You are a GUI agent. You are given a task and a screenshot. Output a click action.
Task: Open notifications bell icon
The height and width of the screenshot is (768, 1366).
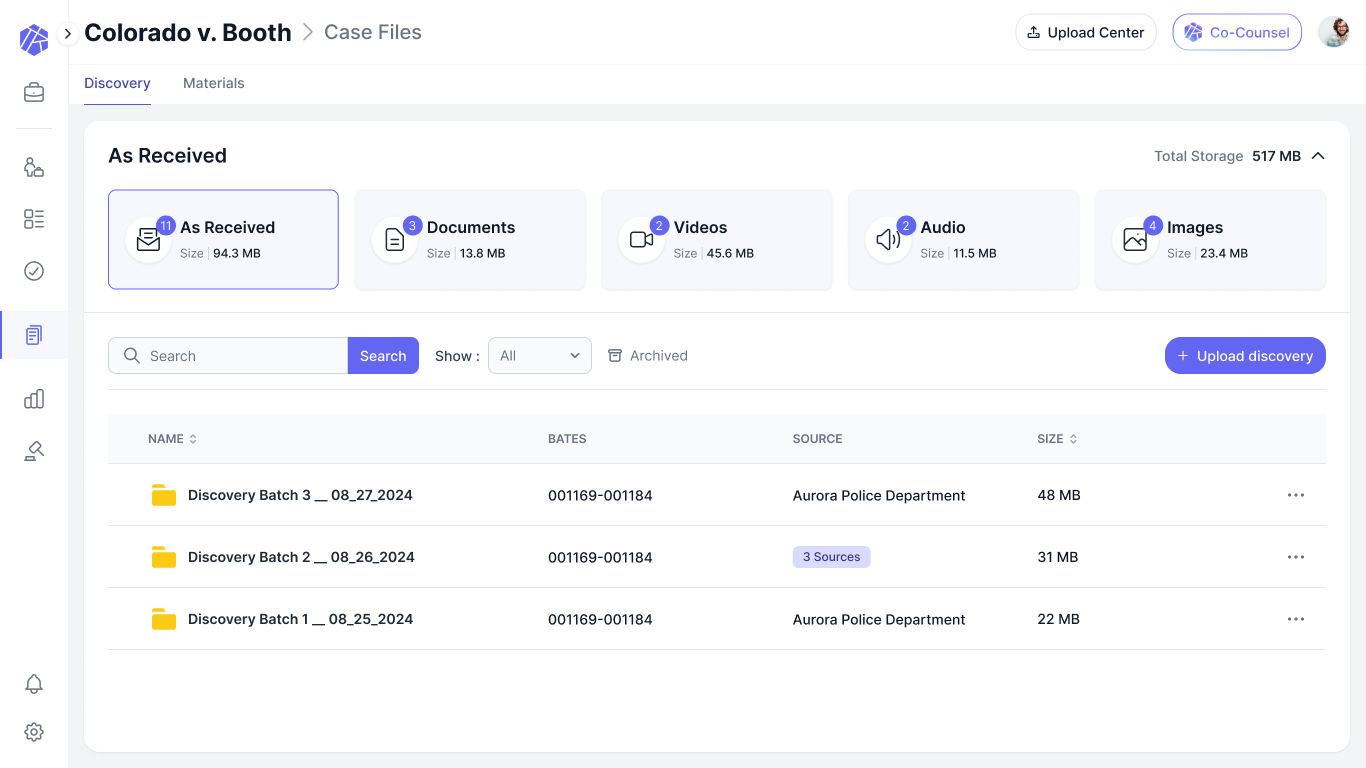point(34,684)
